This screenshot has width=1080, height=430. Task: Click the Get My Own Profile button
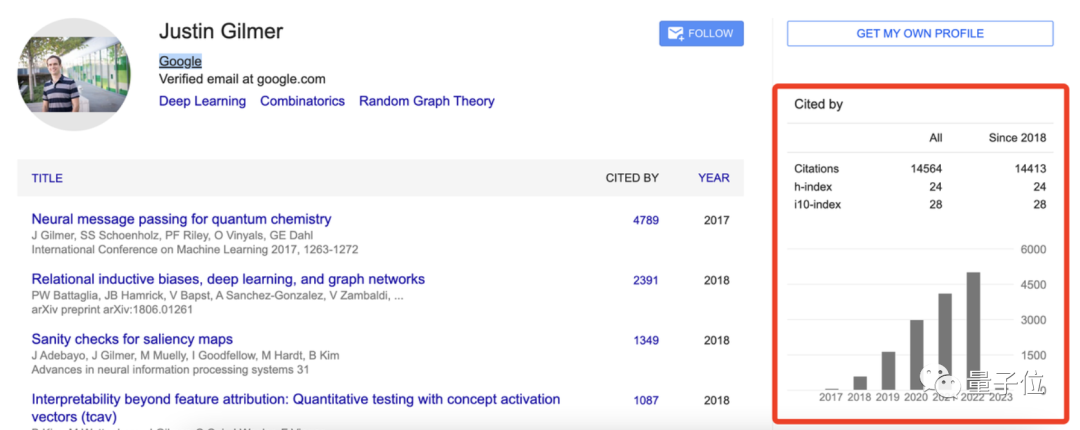[x=919, y=34]
